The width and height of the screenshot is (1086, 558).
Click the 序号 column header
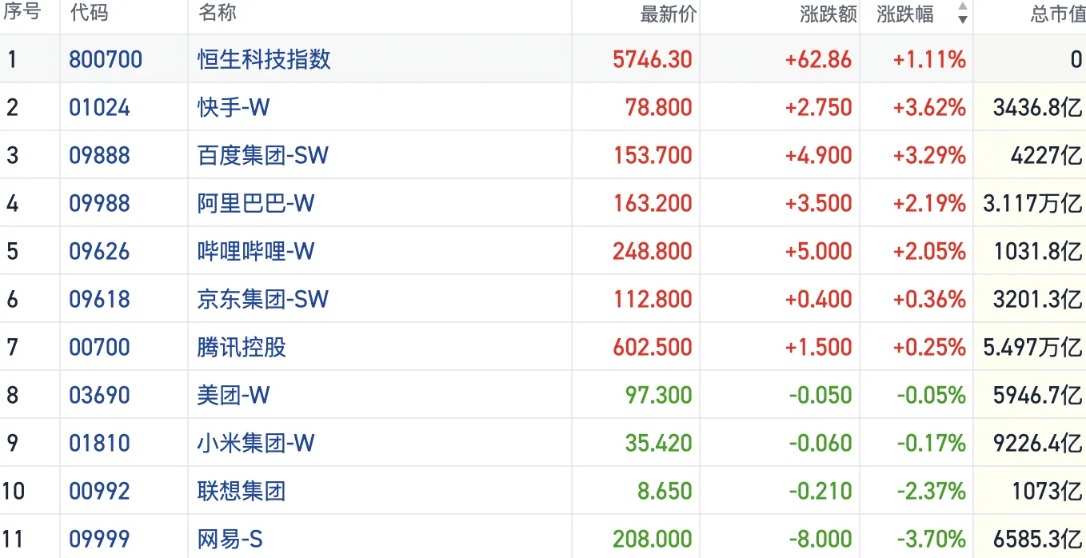click(x=22, y=13)
